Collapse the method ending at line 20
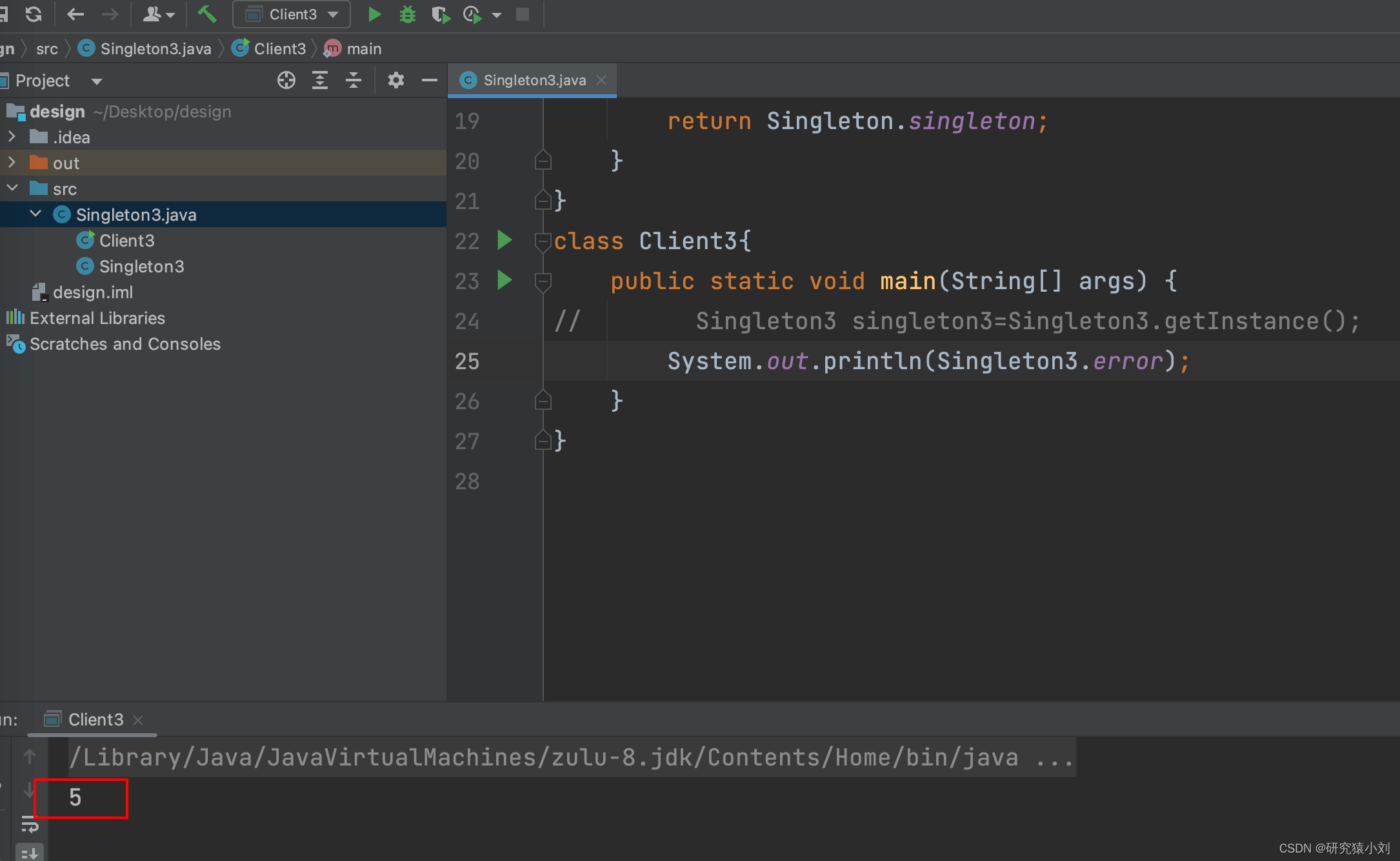The image size is (1400, 861). pos(543,161)
